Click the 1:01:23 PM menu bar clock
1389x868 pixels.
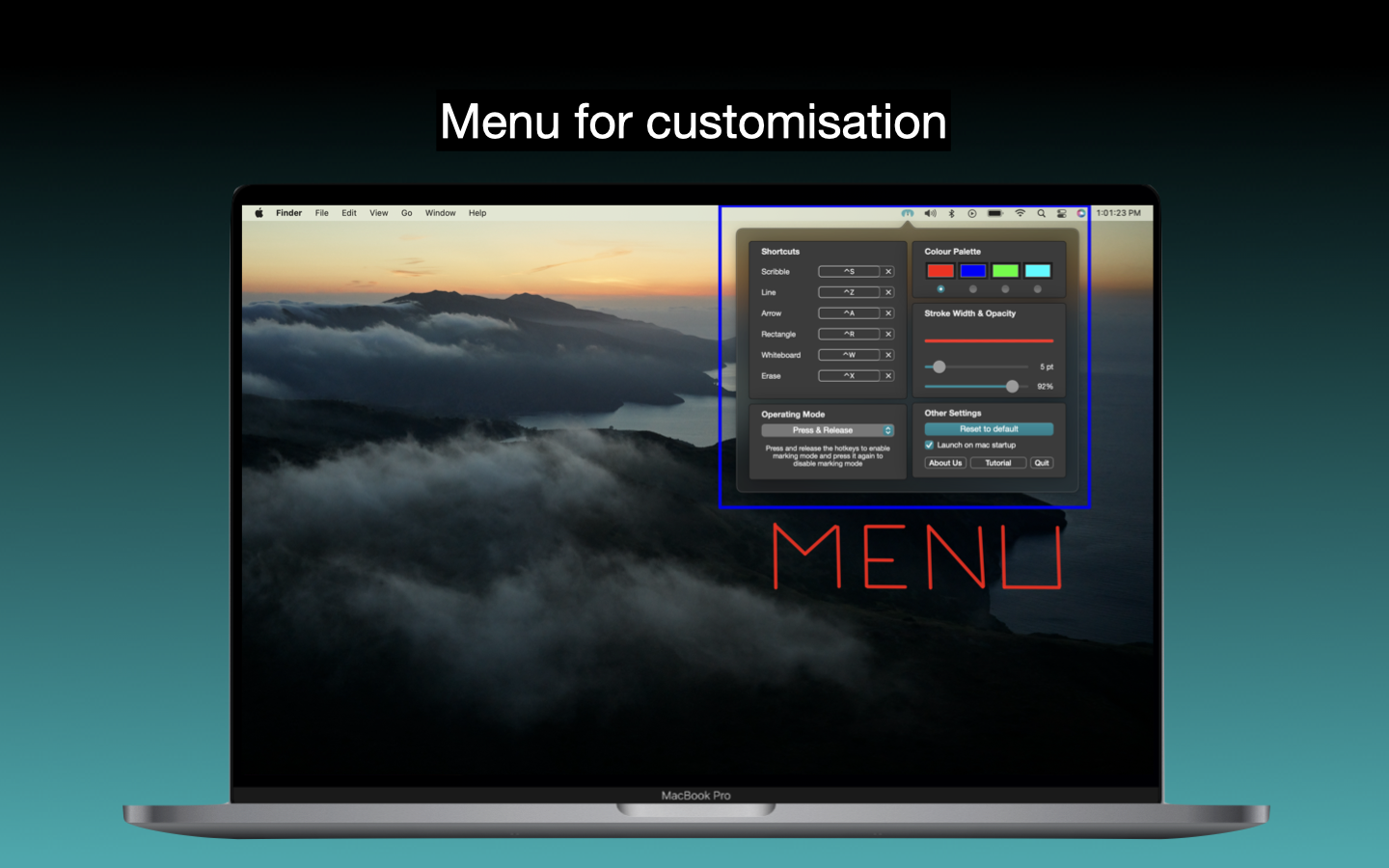[x=1118, y=213]
